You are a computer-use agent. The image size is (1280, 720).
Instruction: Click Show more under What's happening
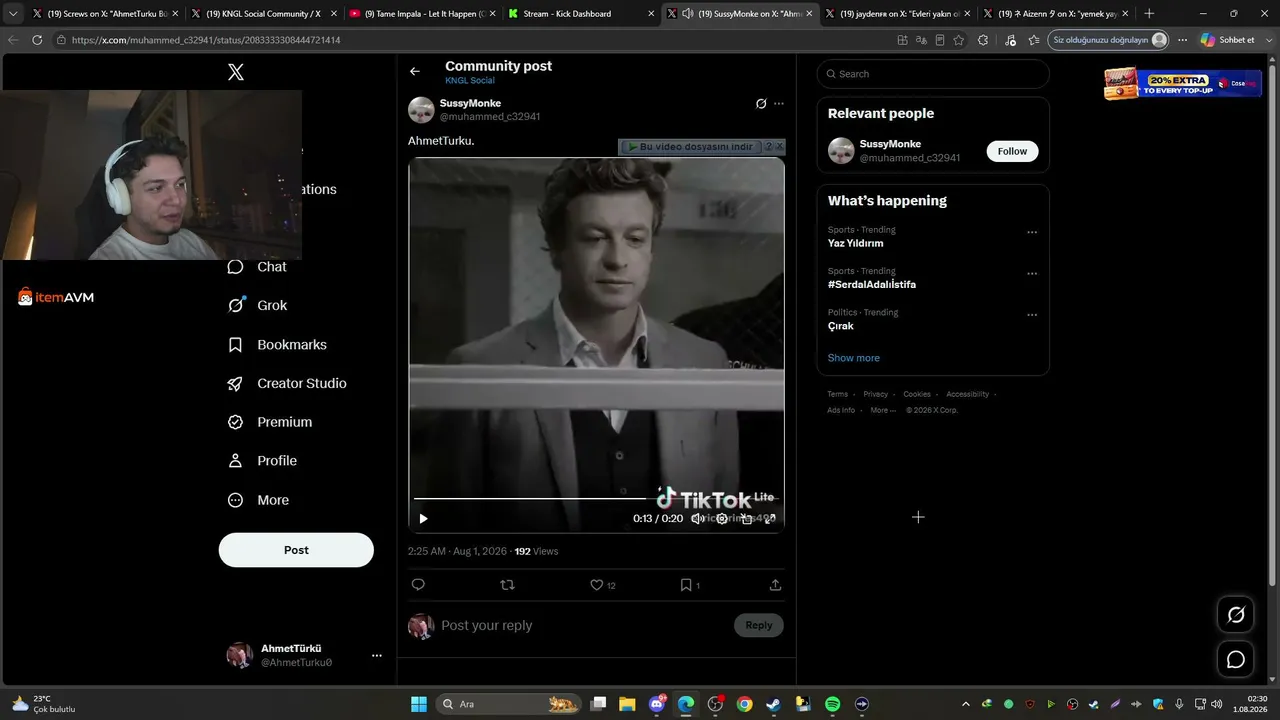854,358
